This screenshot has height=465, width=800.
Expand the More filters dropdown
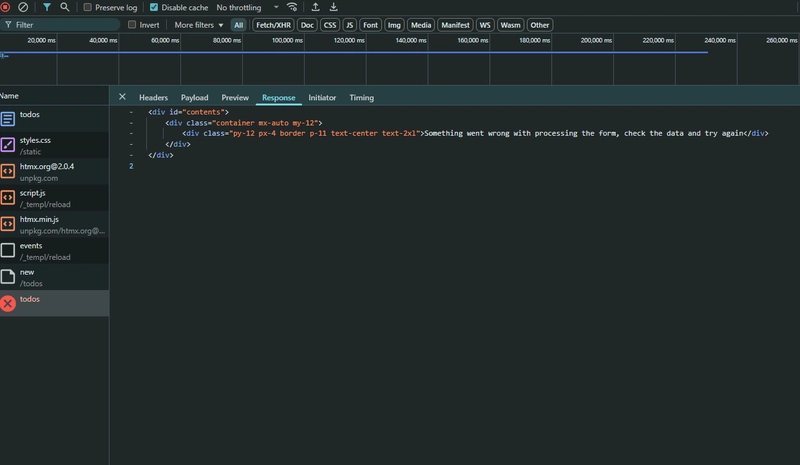point(198,25)
